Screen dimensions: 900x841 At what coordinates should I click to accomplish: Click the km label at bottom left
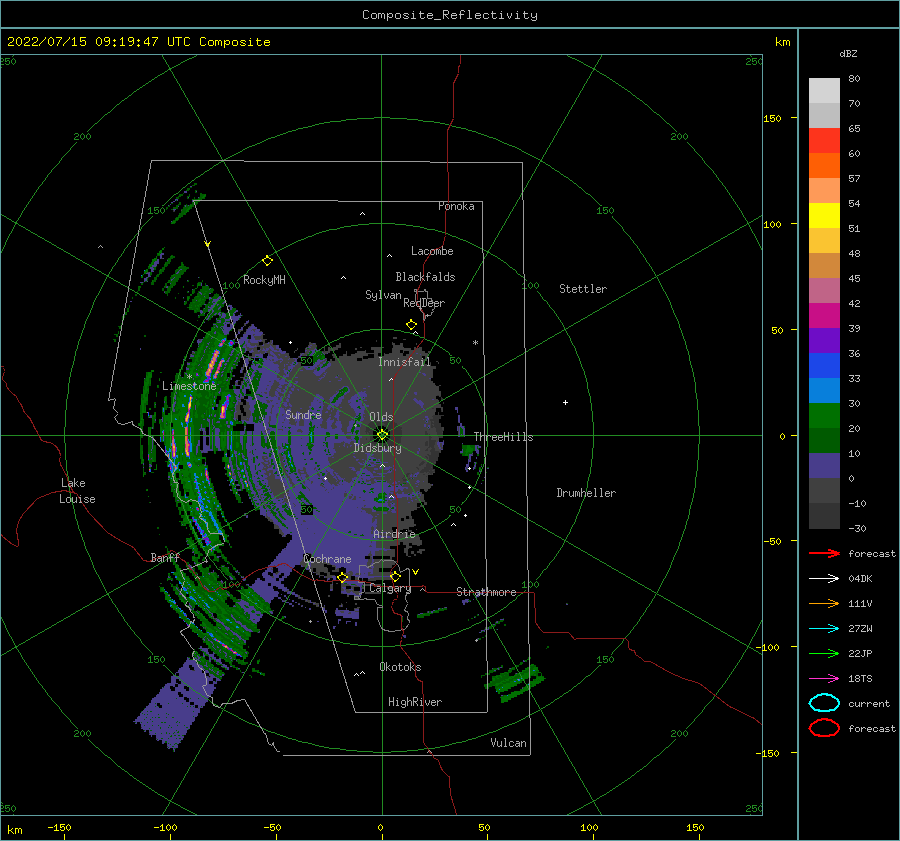point(15,830)
